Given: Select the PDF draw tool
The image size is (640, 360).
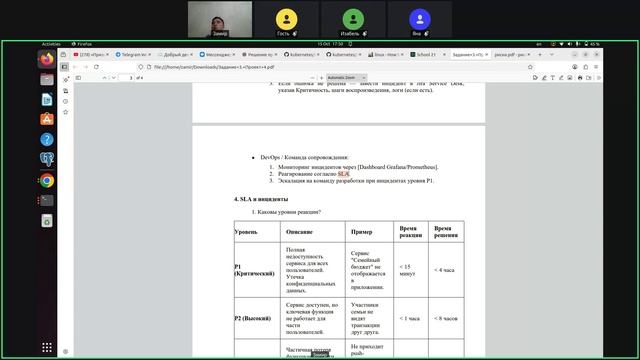Looking at the screenshot, I should [x=561, y=78].
